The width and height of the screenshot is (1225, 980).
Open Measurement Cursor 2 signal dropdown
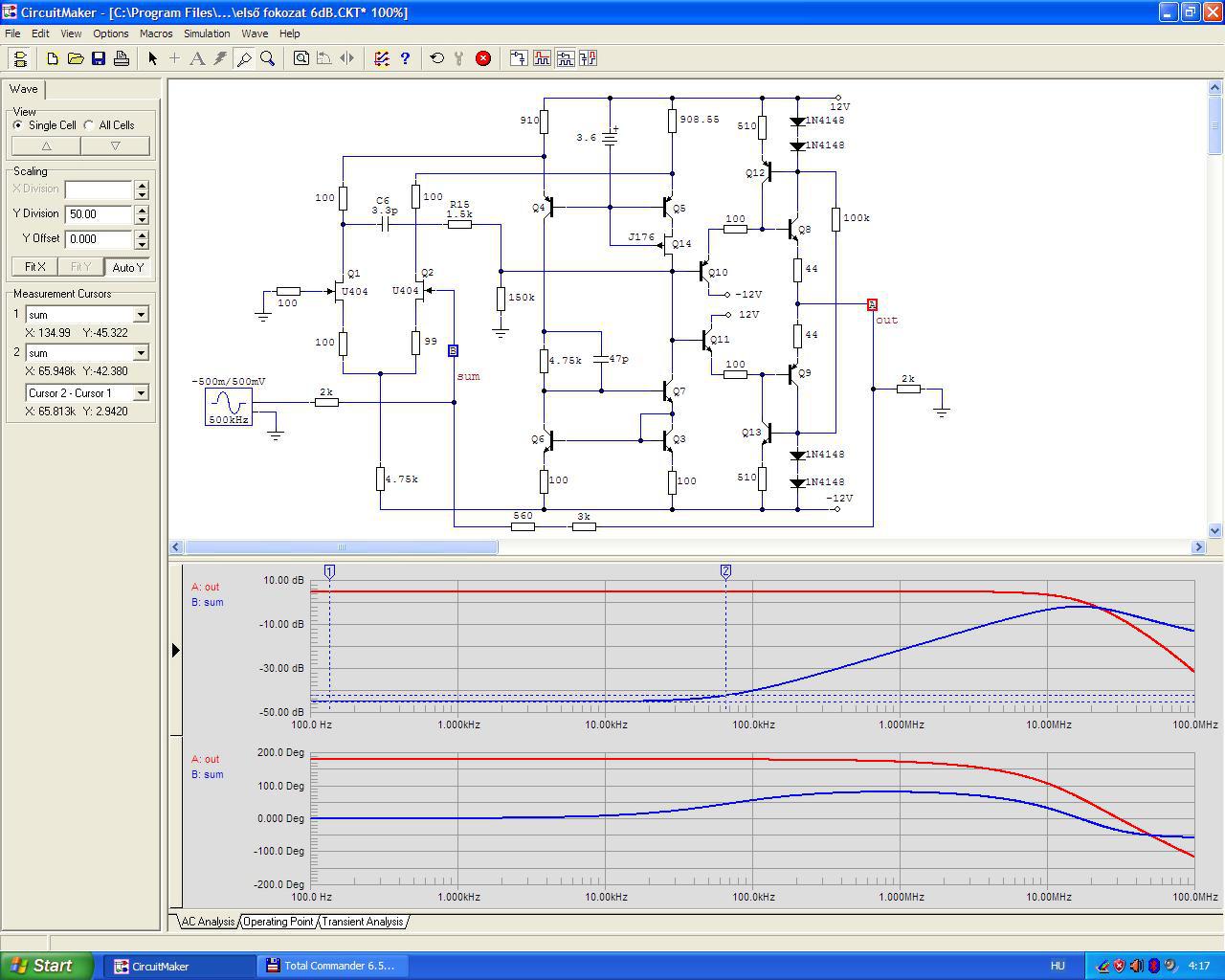pyautogui.click(x=141, y=353)
